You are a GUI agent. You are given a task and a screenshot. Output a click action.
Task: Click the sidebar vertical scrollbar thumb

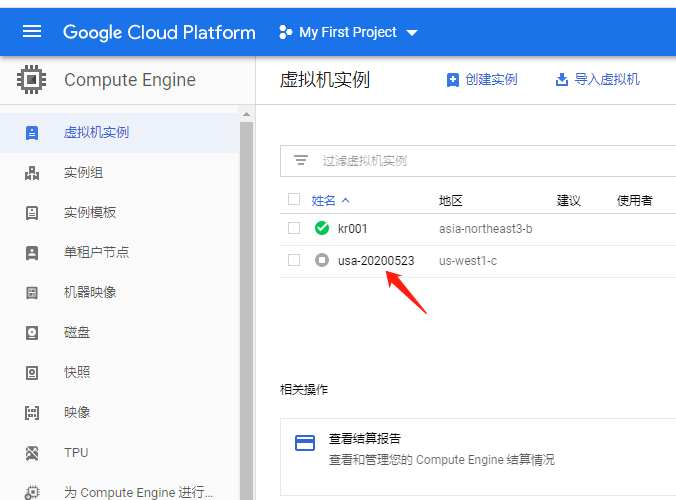click(x=246, y=310)
